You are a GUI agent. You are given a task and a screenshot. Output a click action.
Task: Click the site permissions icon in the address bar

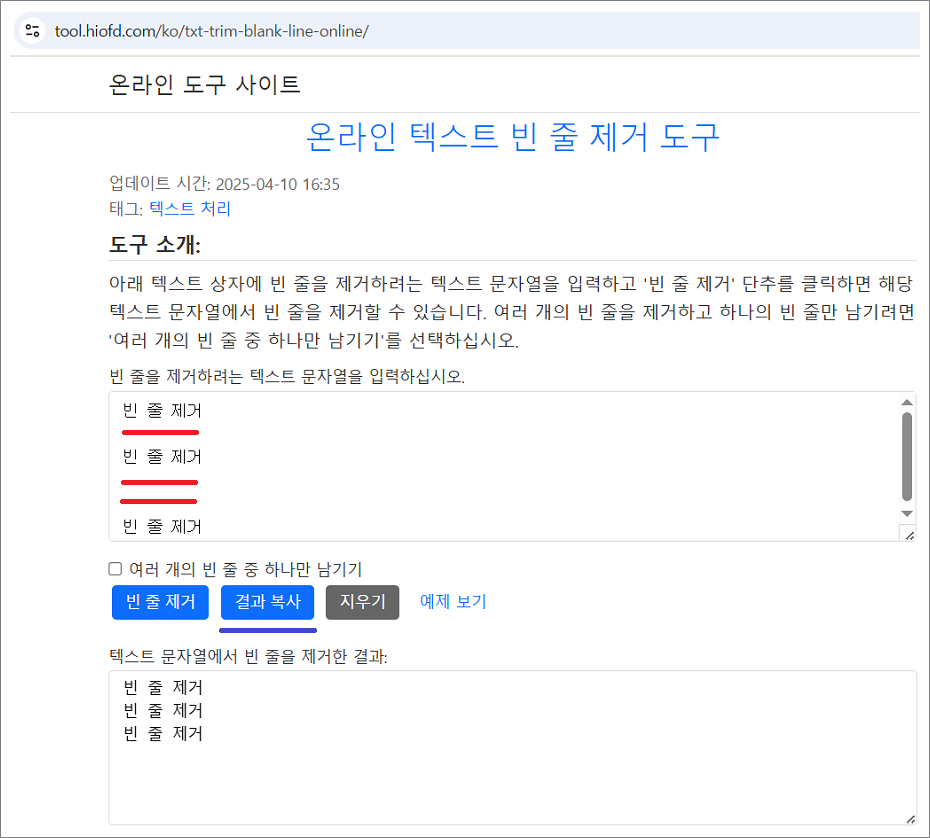click(x=30, y=31)
